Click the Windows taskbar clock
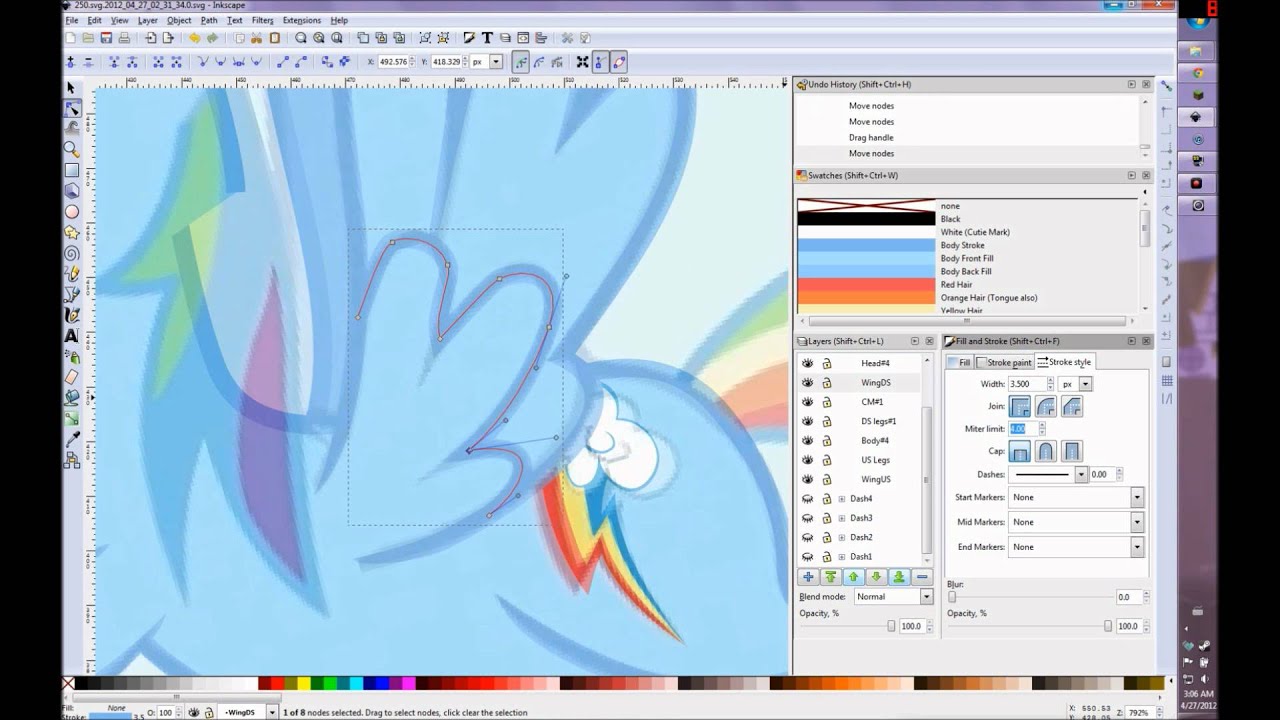Screen dimensions: 1280x720 pos(1196,699)
